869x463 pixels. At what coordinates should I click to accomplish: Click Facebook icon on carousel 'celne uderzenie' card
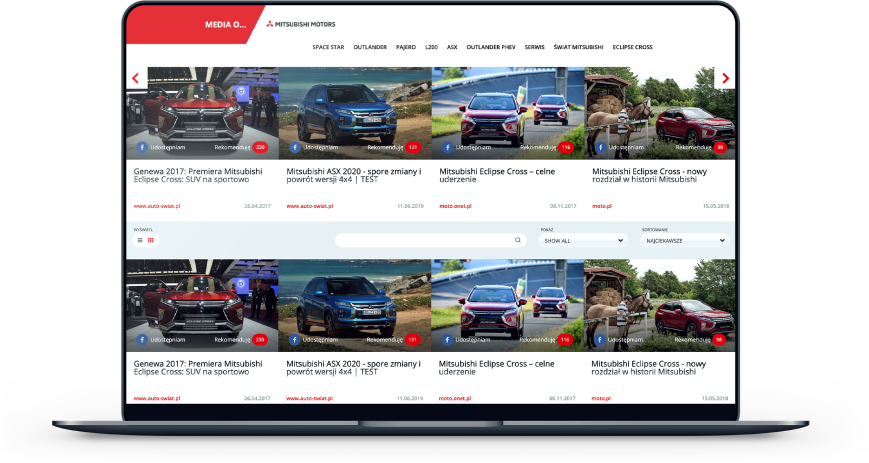448,147
